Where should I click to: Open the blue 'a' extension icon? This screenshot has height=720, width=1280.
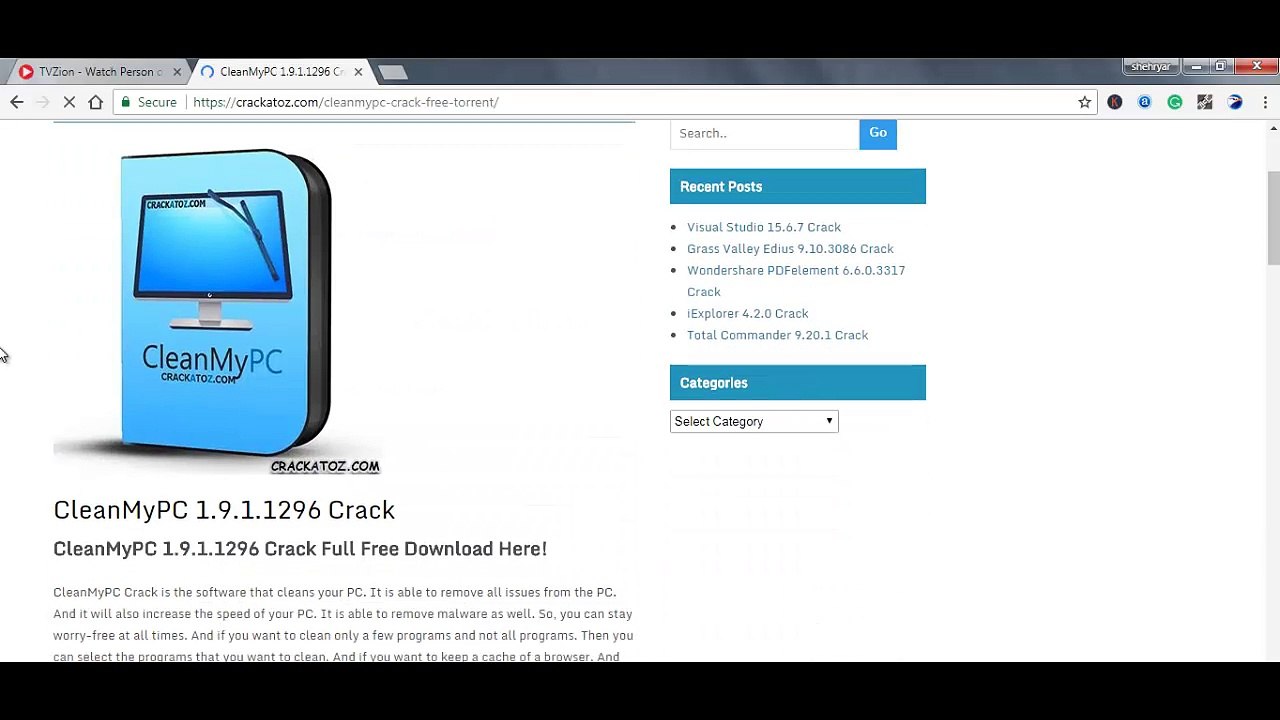click(1145, 102)
